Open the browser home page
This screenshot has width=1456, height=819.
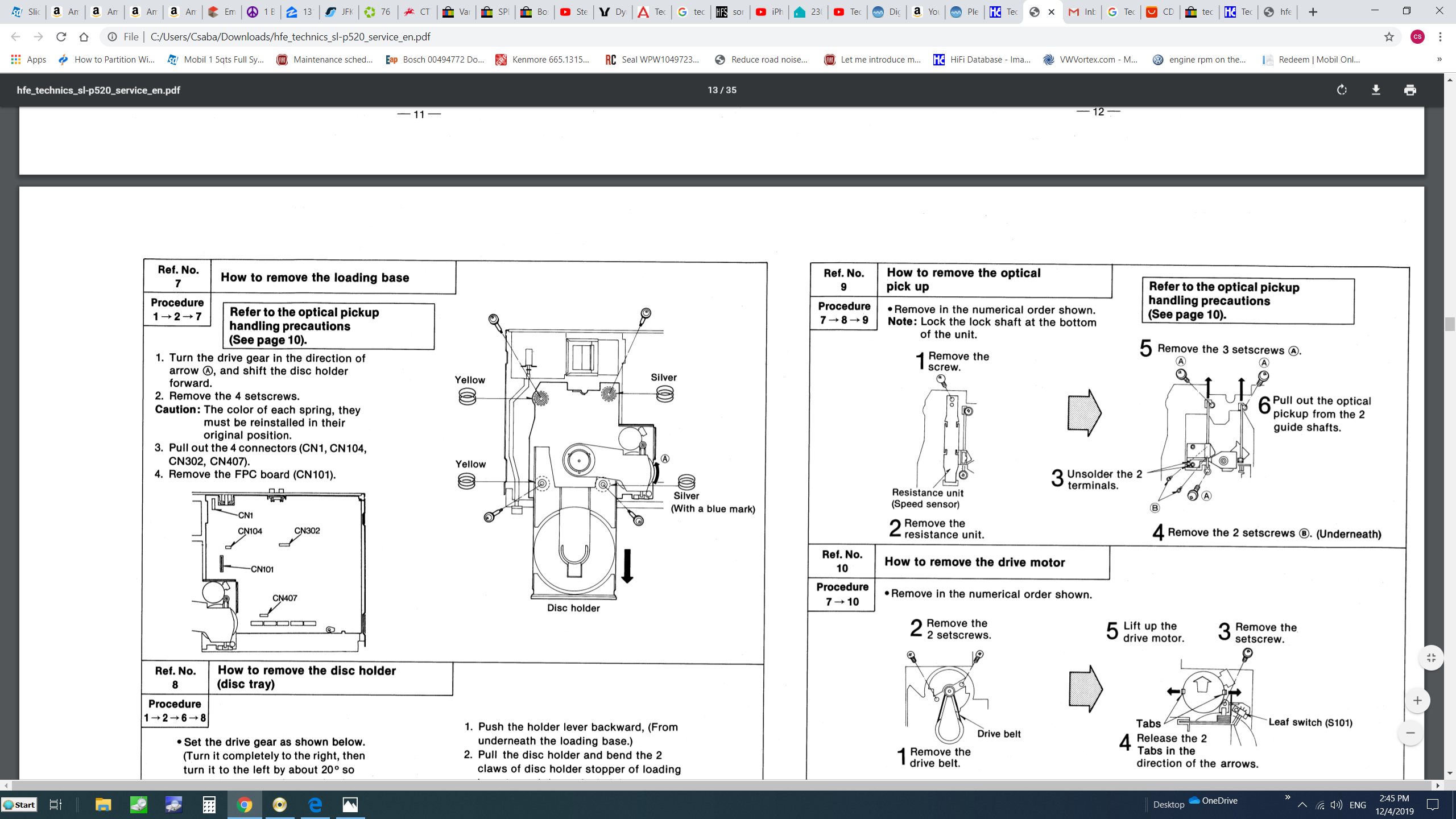point(84,37)
